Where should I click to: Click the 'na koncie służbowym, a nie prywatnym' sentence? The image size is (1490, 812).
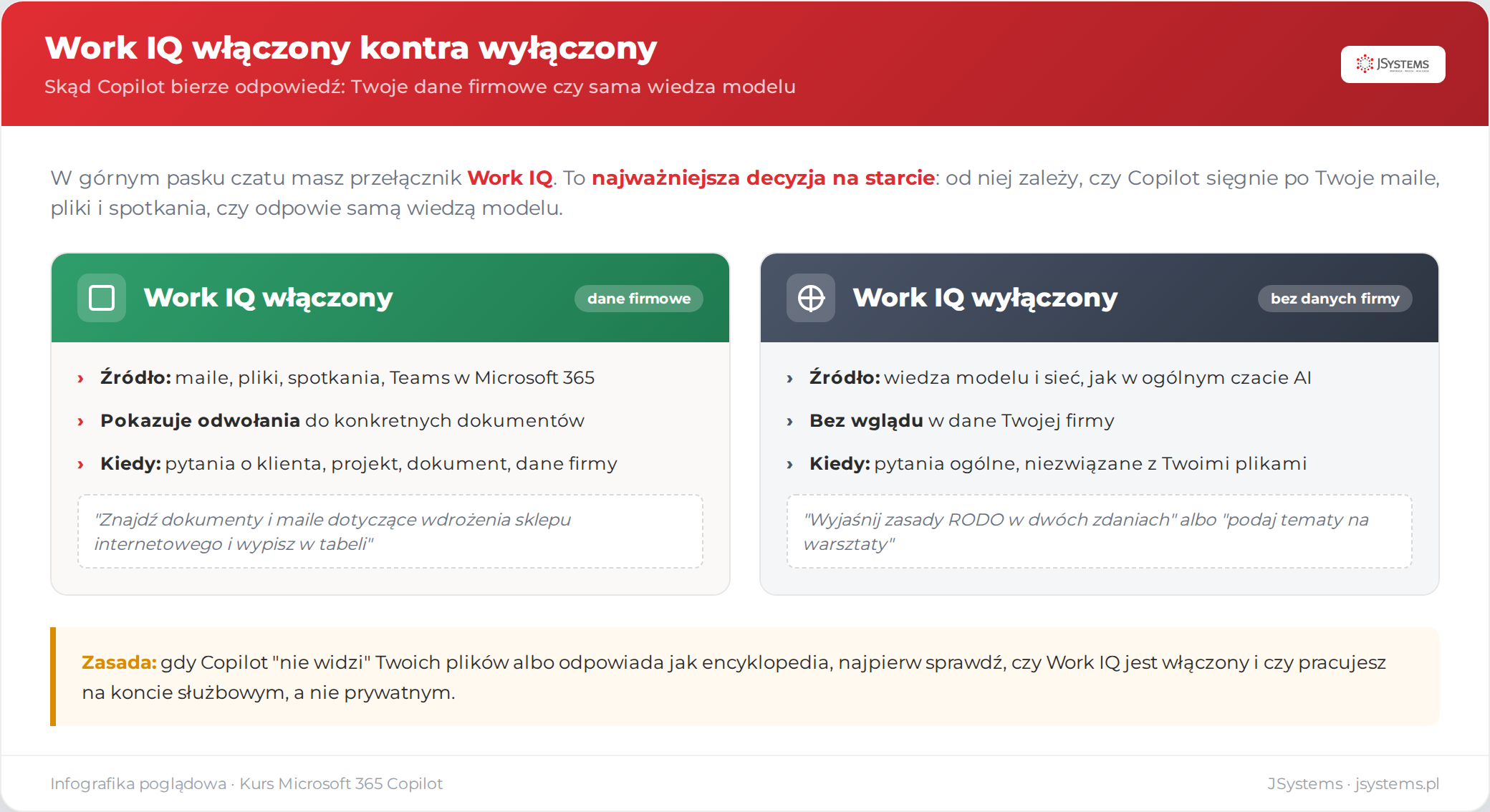(269, 692)
